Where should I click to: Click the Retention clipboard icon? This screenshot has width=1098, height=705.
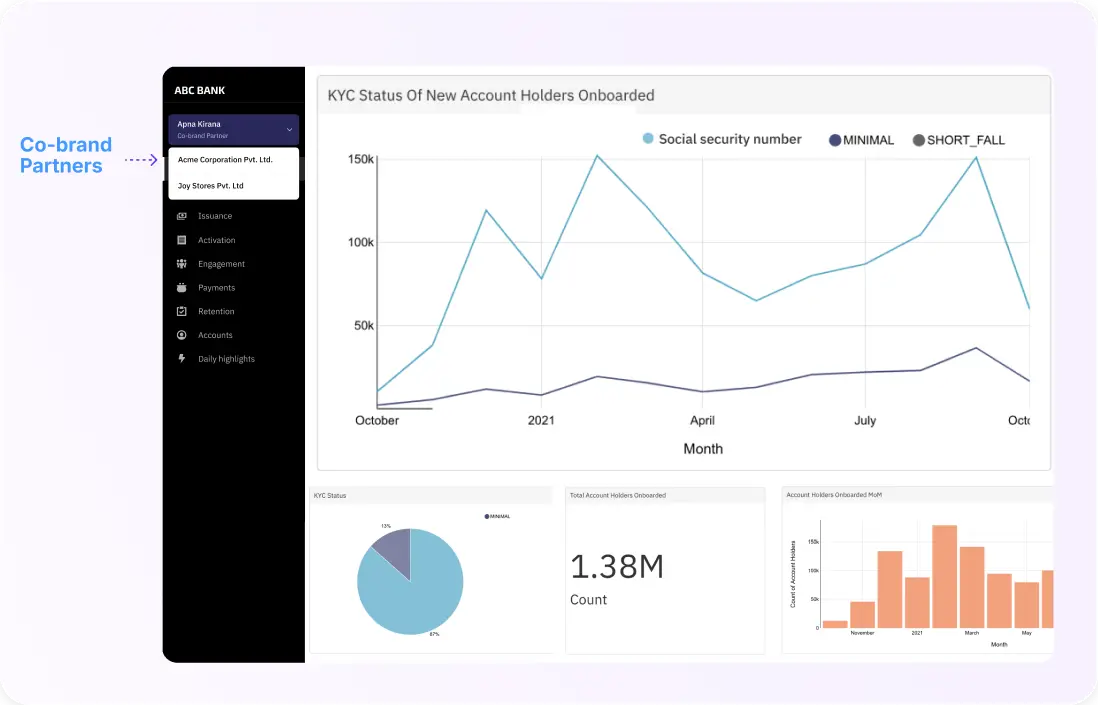tap(181, 312)
